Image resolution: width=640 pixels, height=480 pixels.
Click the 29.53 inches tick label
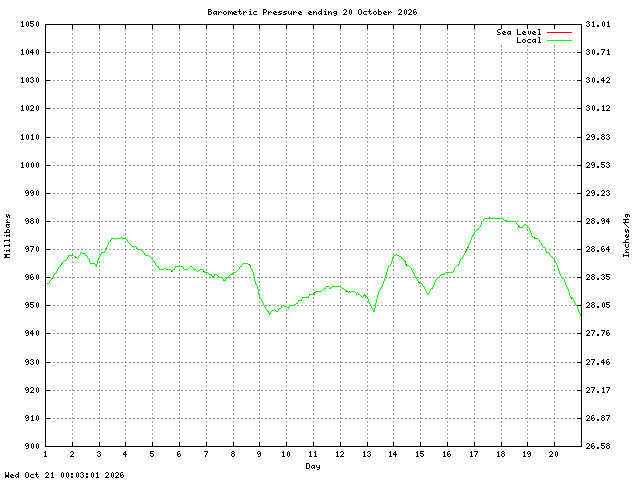(x=598, y=165)
